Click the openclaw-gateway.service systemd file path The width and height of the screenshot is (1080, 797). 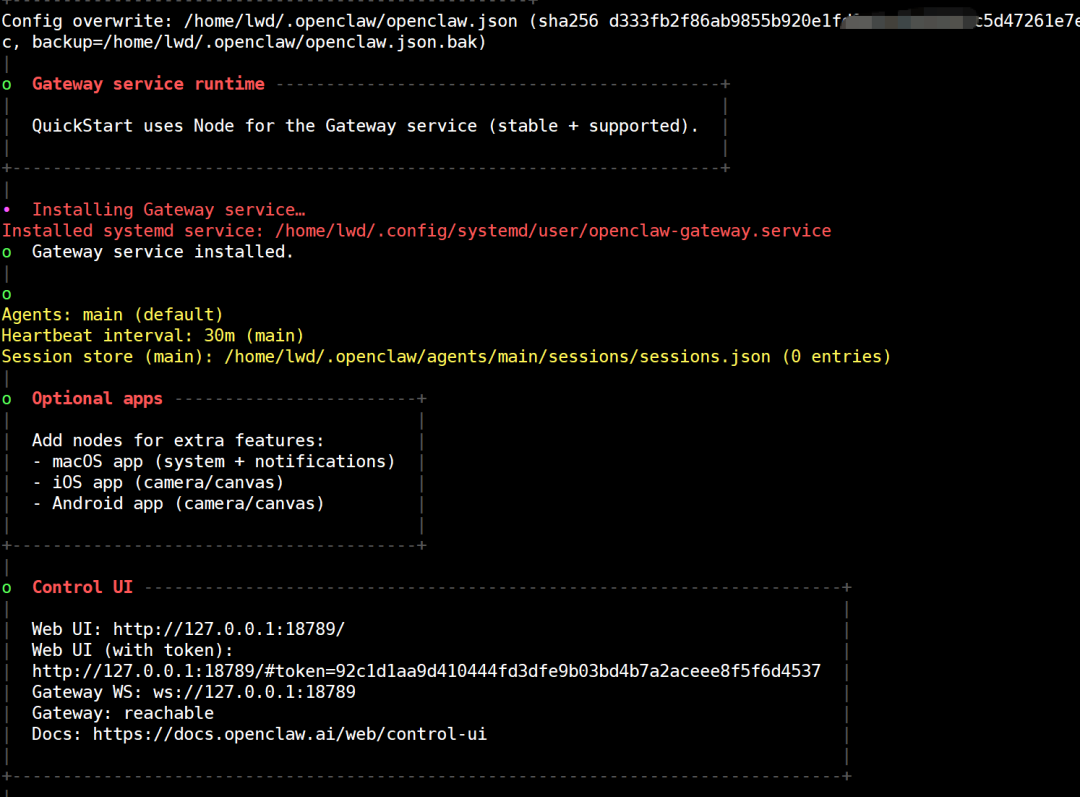click(552, 231)
